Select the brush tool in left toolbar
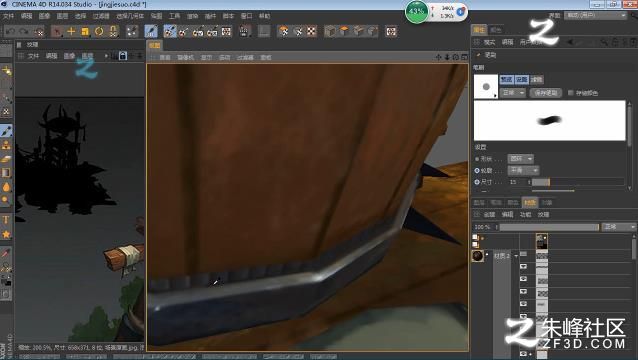This screenshot has width=638, height=360. coord(6,131)
